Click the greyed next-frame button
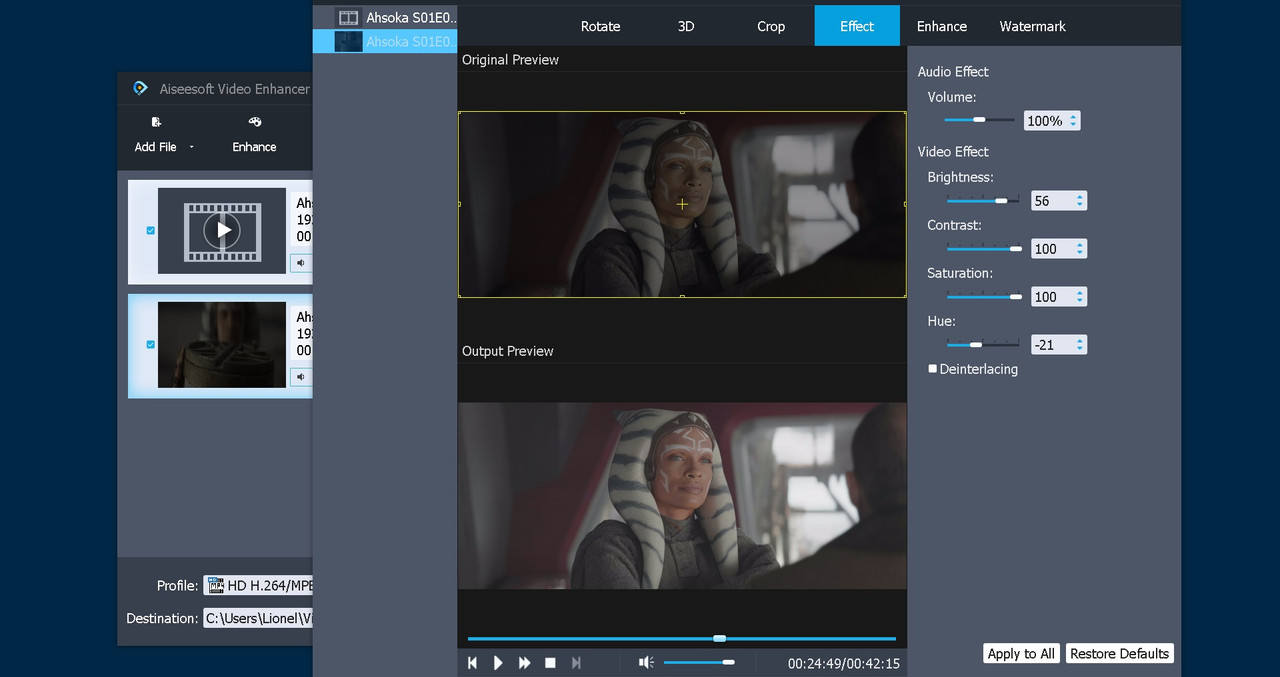 [x=576, y=663]
